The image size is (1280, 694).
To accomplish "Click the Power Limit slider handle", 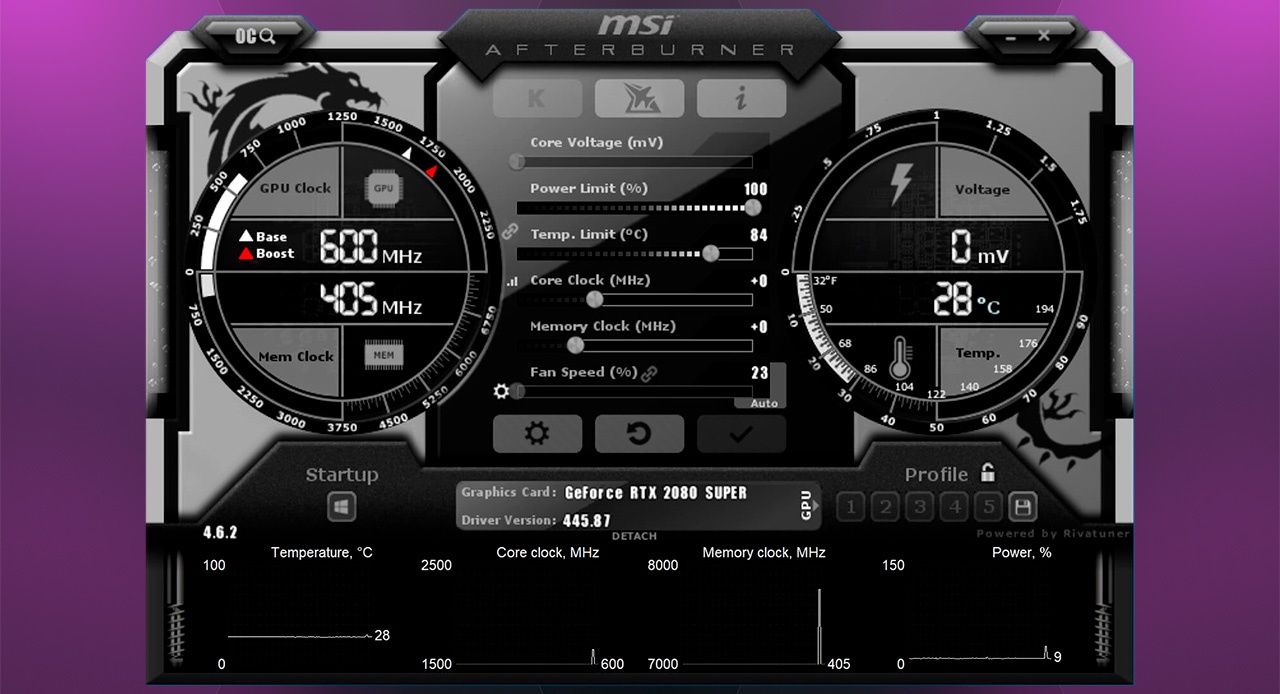I will click(x=752, y=207).
